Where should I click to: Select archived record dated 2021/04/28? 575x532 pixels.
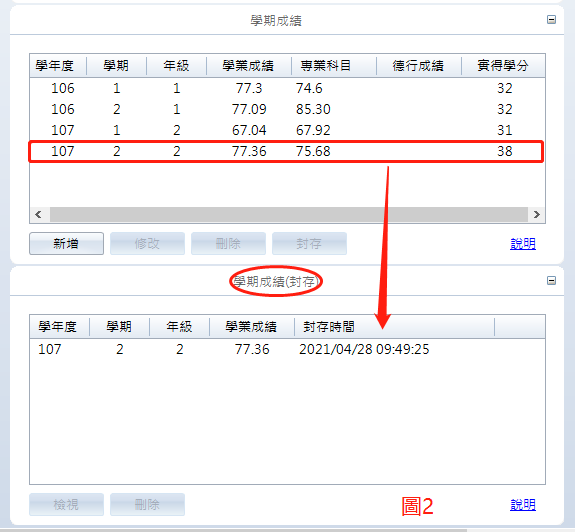coord(287,349)
